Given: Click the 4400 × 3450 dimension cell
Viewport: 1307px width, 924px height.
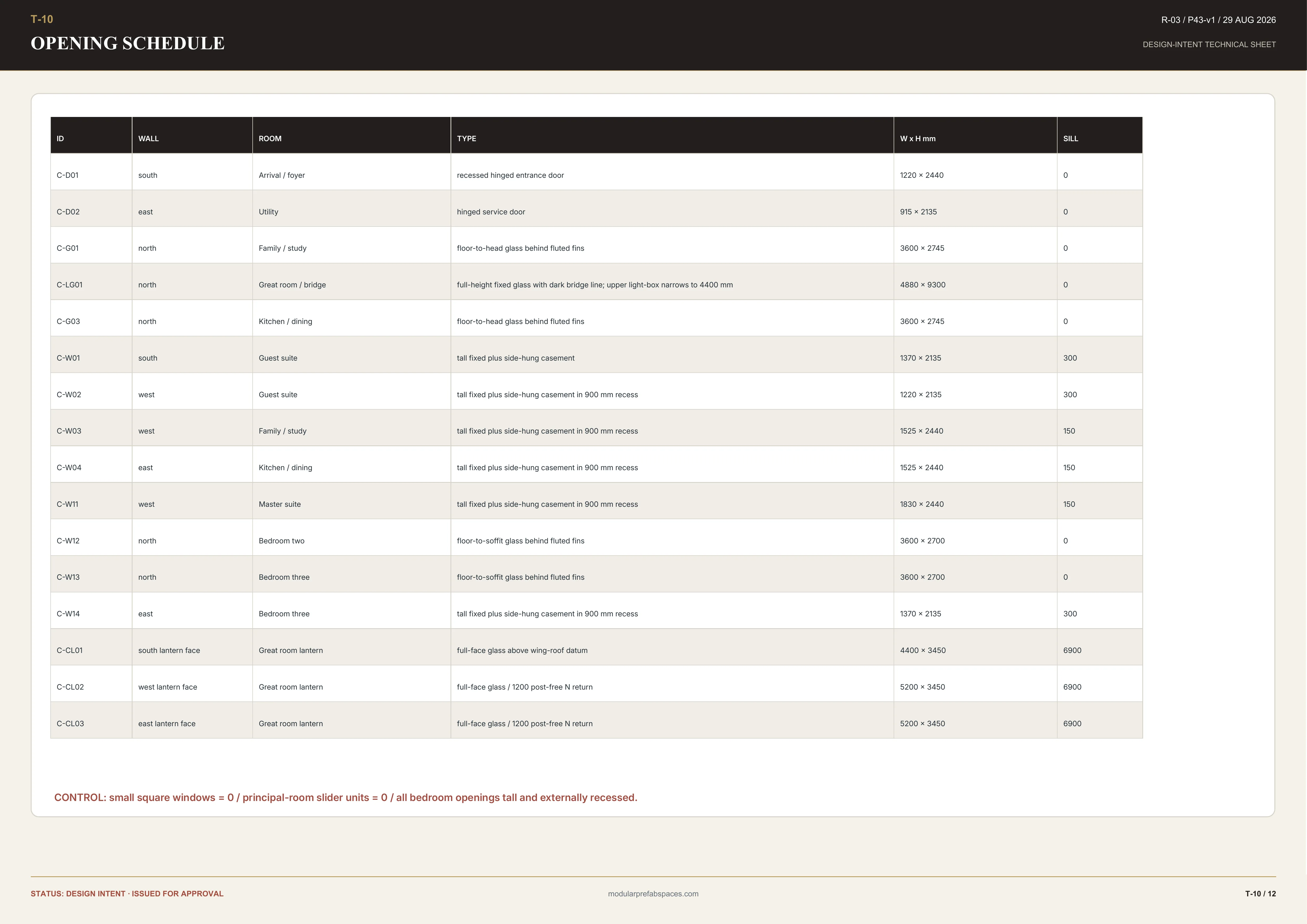Looking at the screenshot, I should point(976,647).
